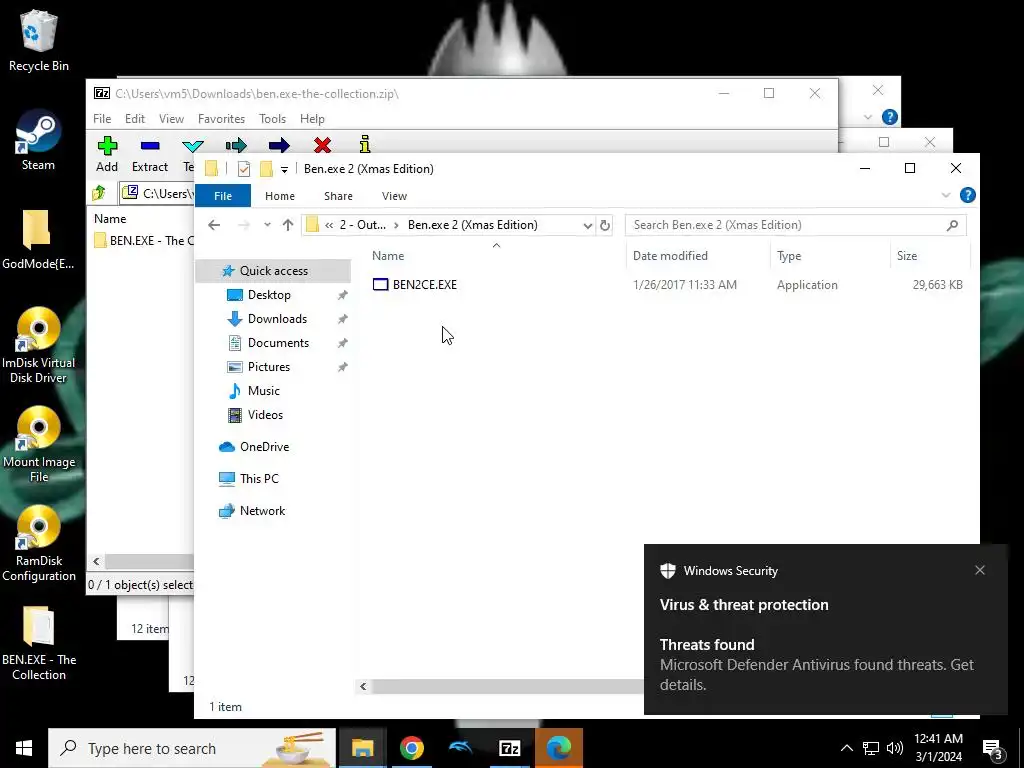Open the Explorer View tab

point(394,196)
